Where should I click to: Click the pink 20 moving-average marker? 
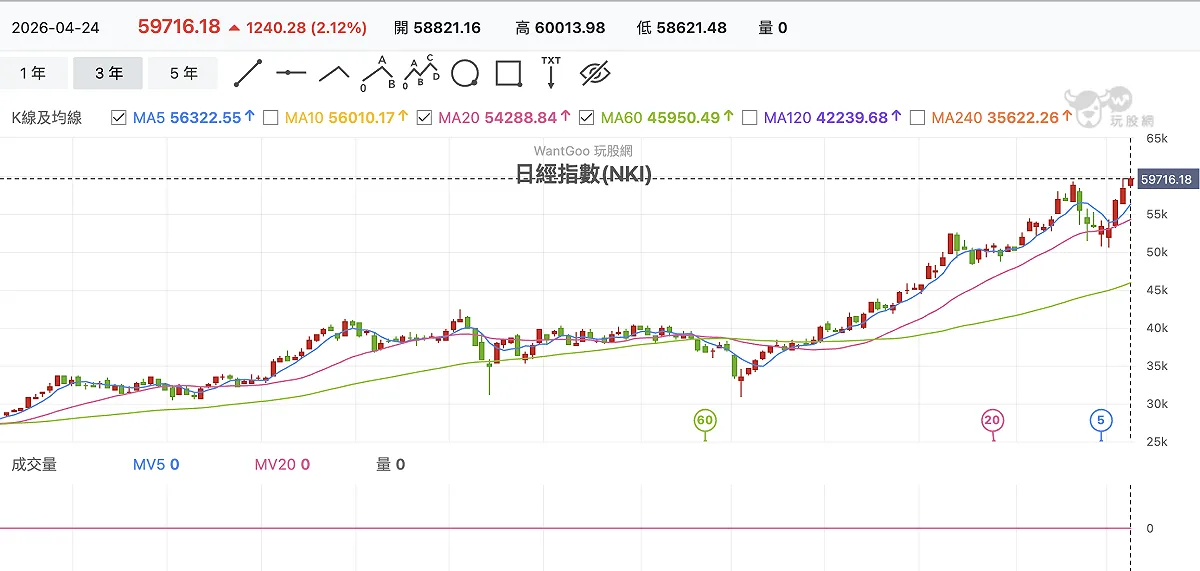[x=993, y=421]
